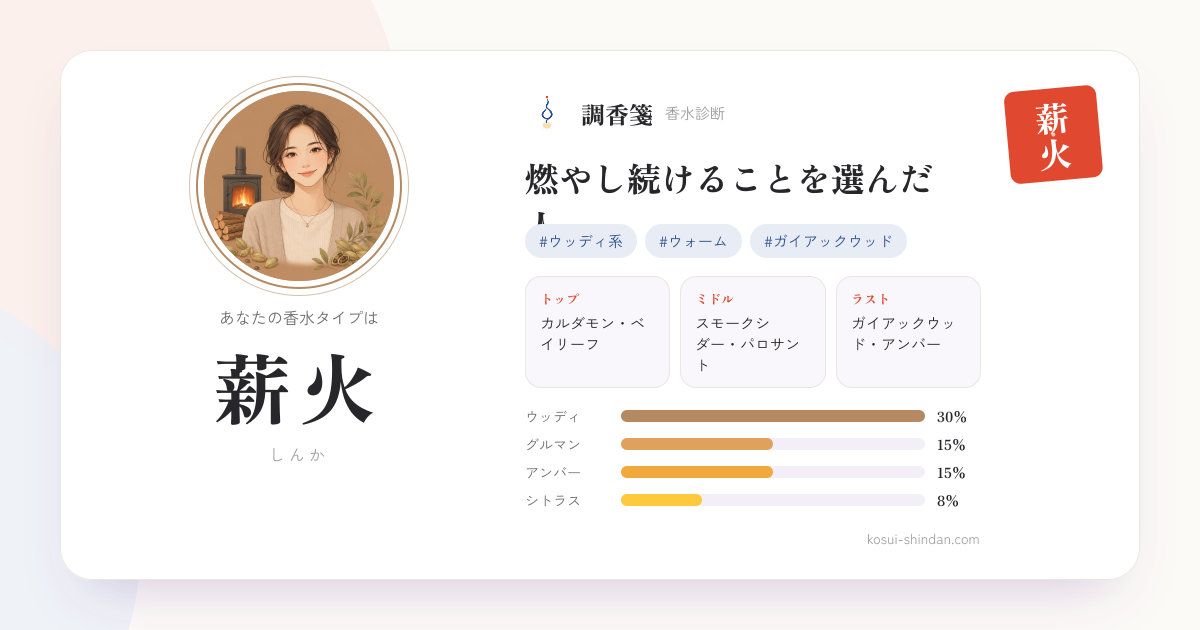The width and height of the screenshot is (1200, 630).
Task: Click the アンバー 15% progress bar
Action: [x=773, y=472]
